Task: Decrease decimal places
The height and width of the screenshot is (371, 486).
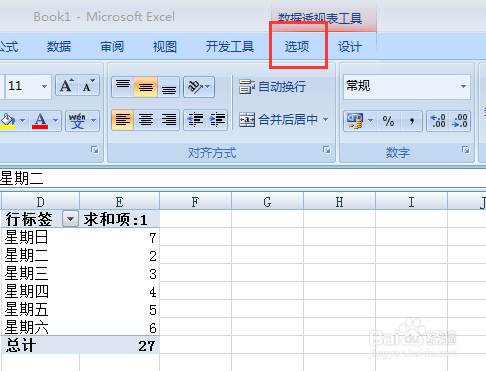Action: [460, 121]
